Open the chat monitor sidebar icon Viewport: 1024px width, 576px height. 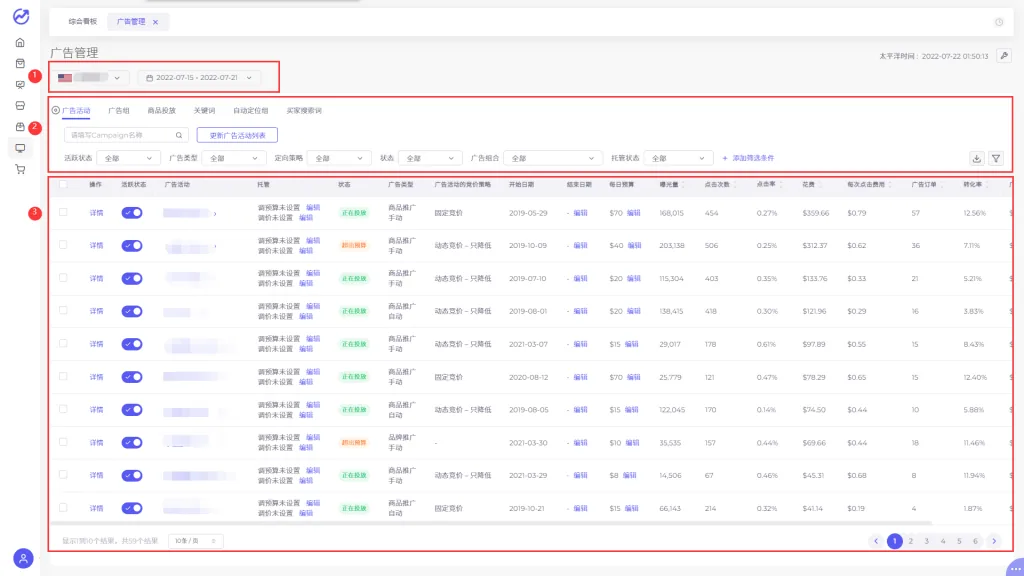[20, 85]
